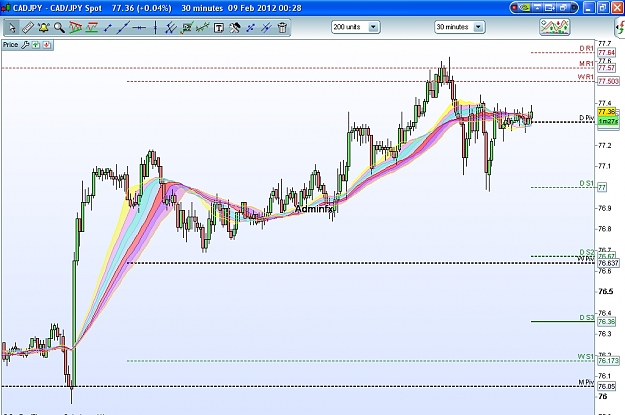Click the D S3 pivot text
625x415 pixels.
(586, 318)
